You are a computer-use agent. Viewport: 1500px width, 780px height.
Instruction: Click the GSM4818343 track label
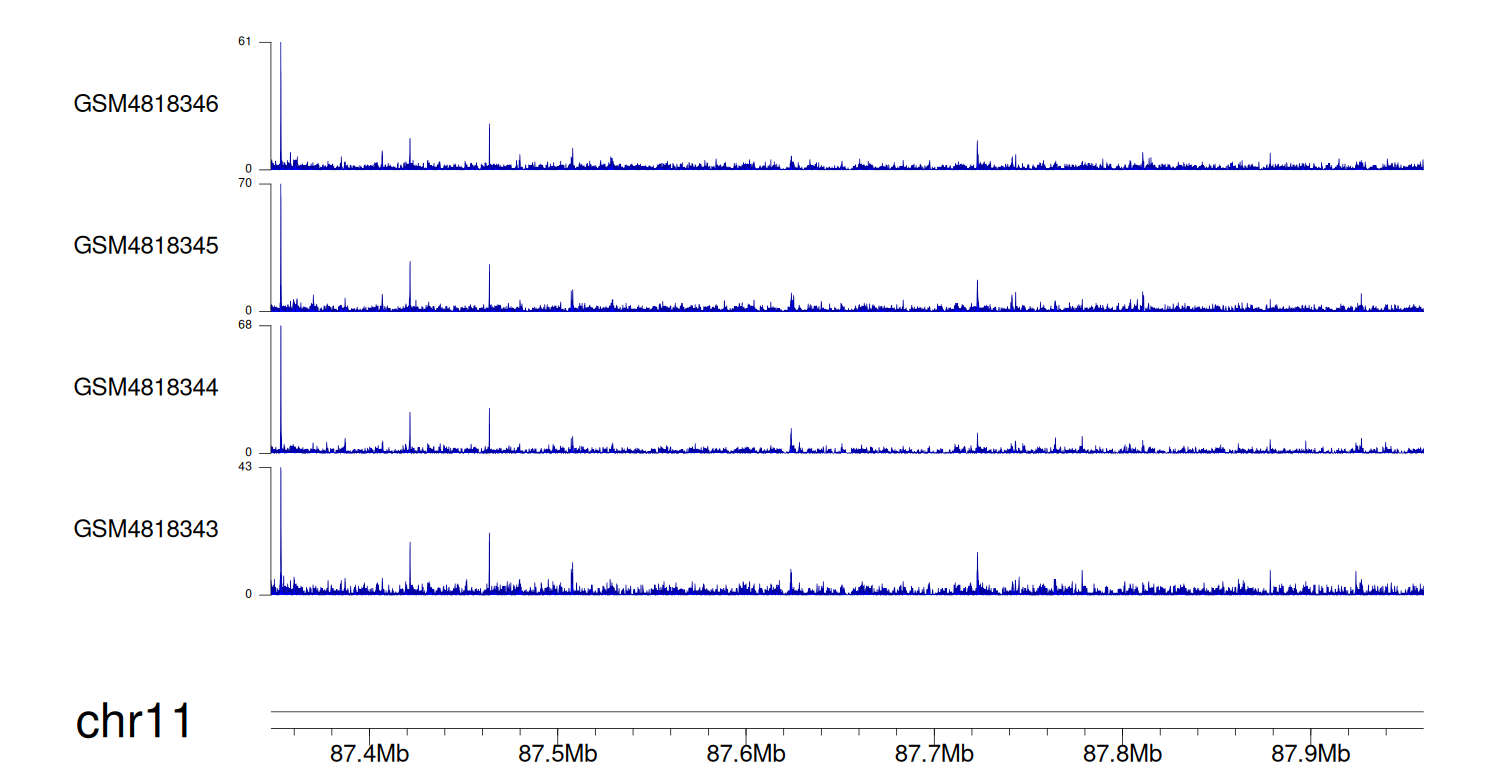(x=146, y=528)
